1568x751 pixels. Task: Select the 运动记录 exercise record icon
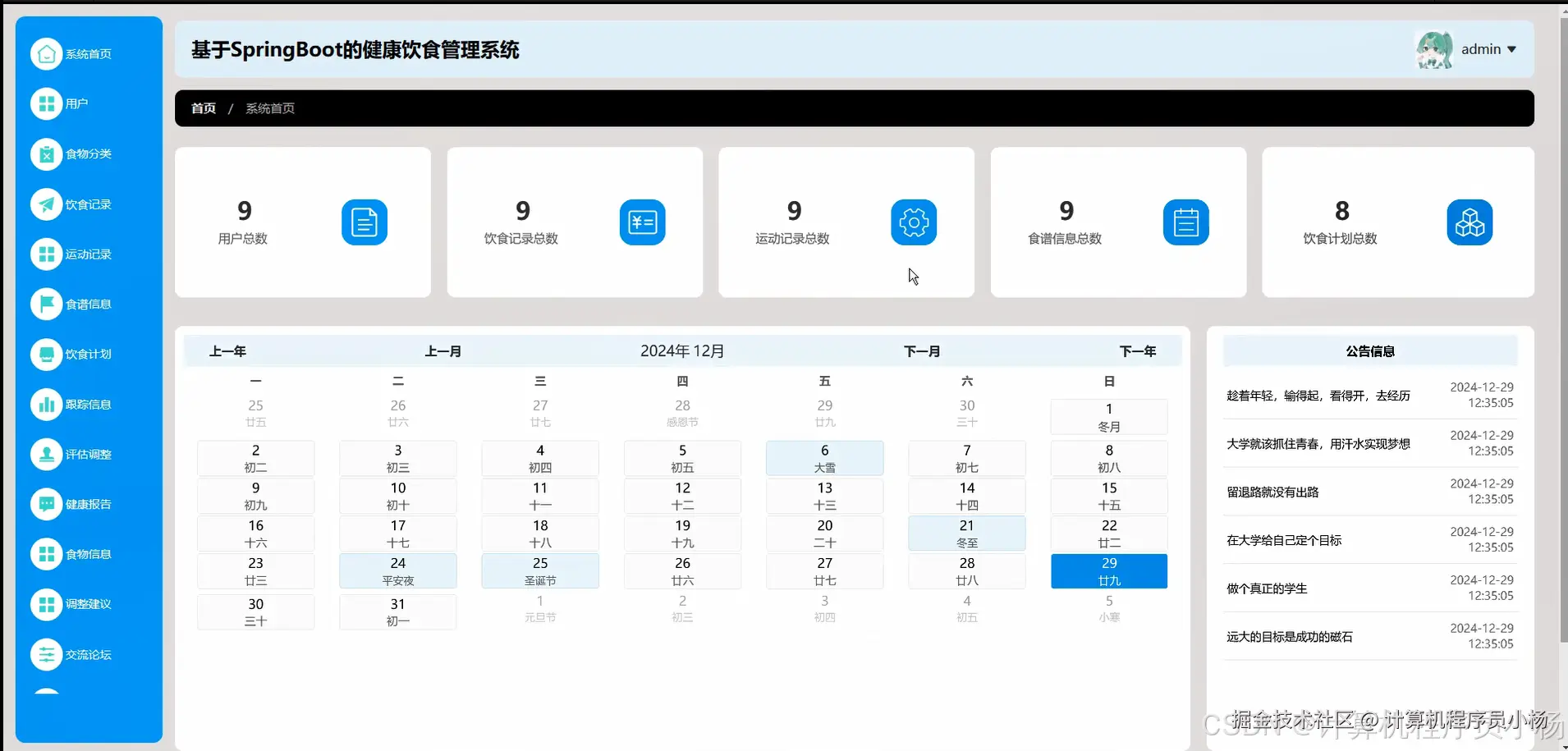click(46, 254)
